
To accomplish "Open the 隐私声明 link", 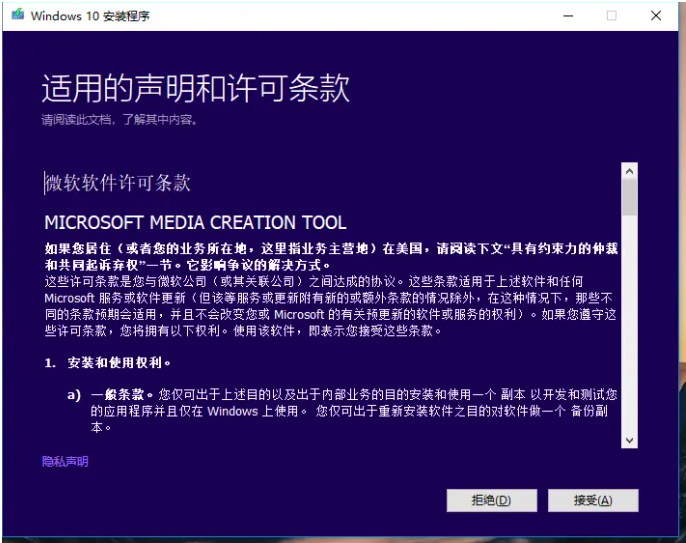I will (x=65, y=461).
